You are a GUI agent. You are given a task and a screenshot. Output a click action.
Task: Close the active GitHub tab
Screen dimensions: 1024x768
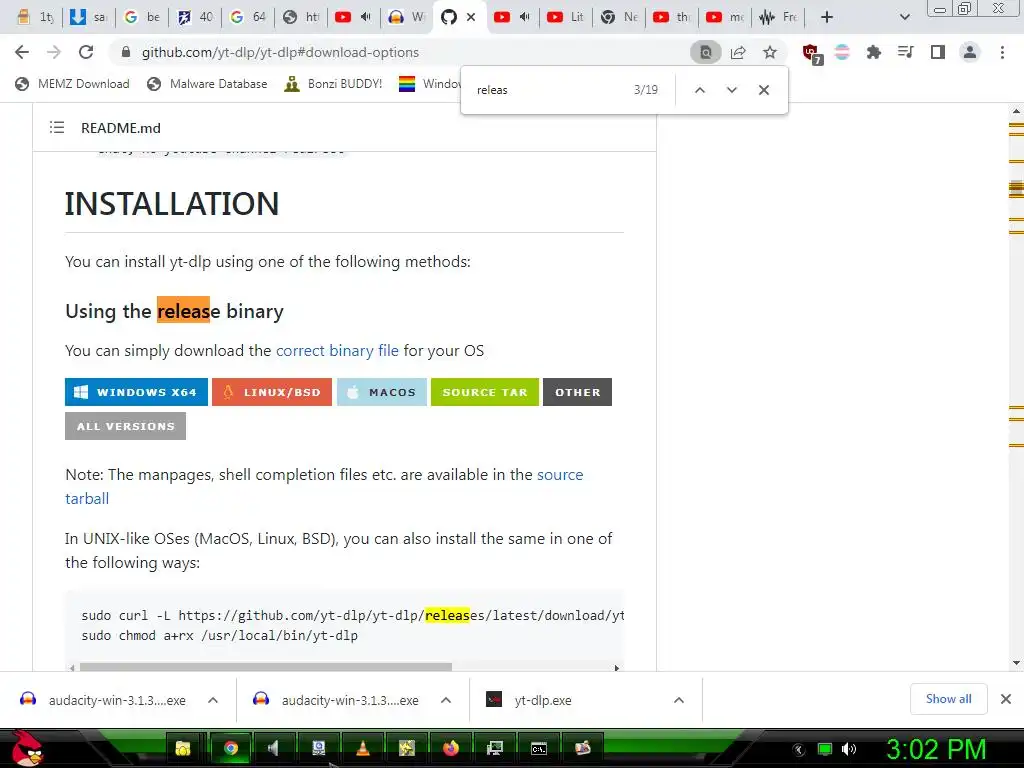tap(471, 17)
